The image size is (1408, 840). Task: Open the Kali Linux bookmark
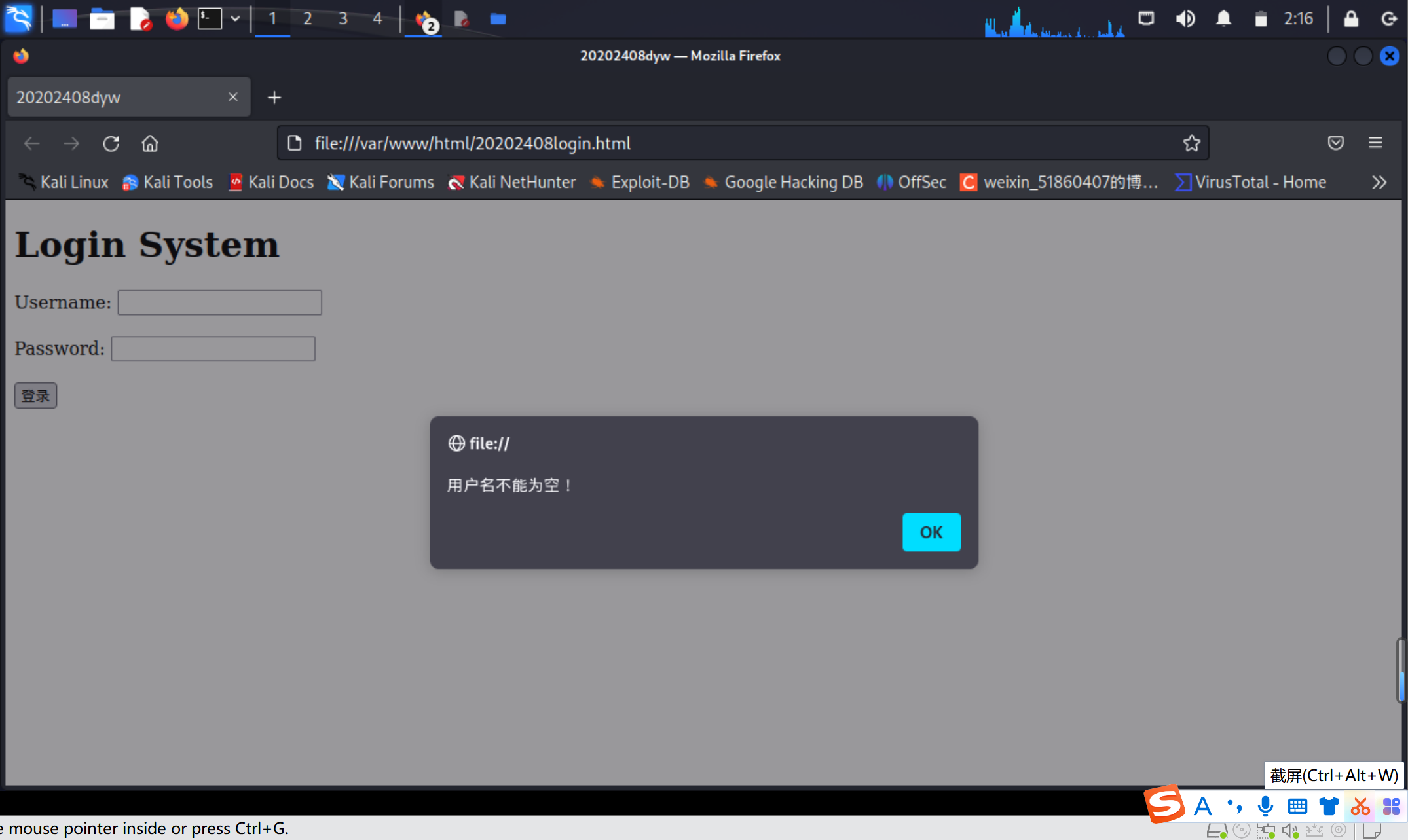point(64,182)
